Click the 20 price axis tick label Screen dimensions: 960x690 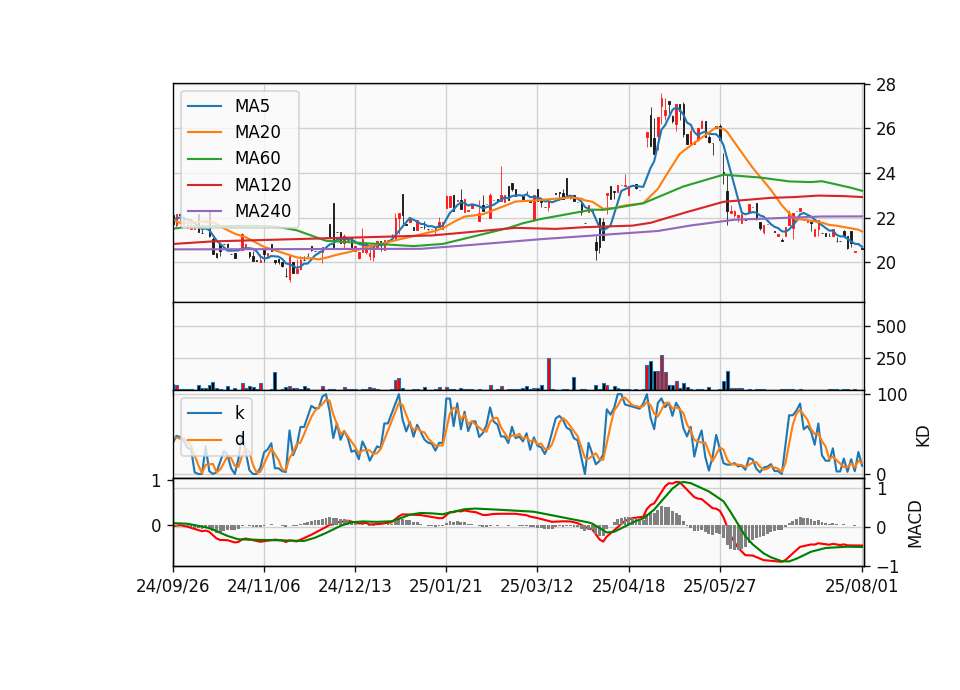(x=885, y=263)
